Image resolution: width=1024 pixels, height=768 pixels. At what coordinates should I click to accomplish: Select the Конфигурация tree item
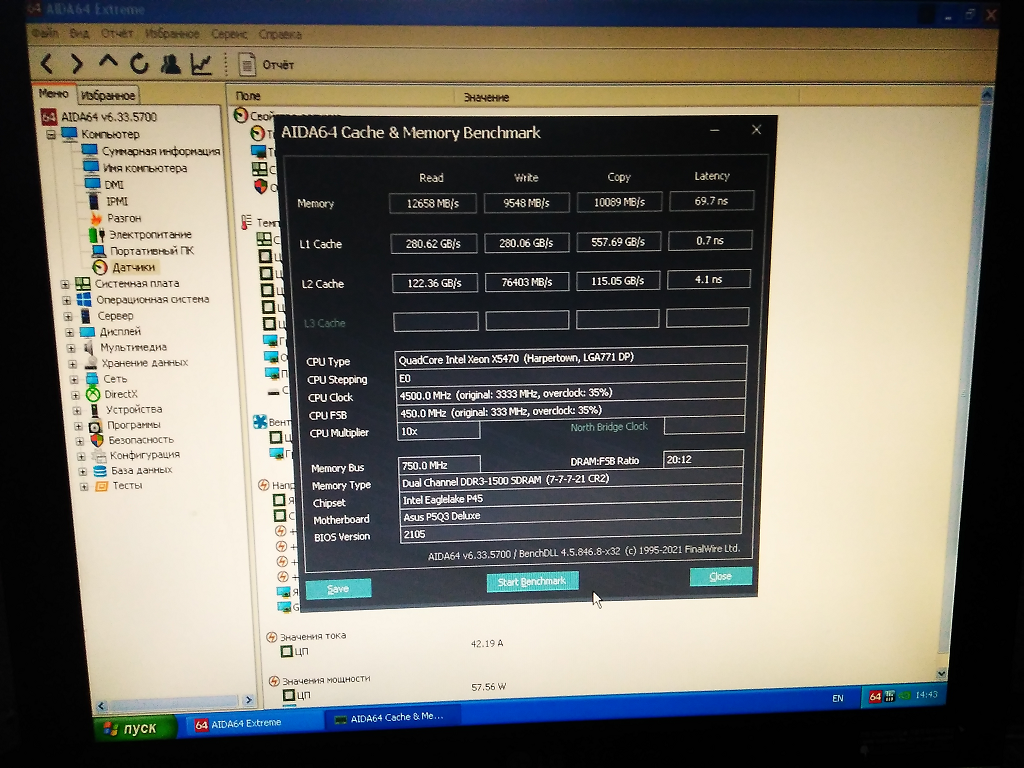[144, 455]
